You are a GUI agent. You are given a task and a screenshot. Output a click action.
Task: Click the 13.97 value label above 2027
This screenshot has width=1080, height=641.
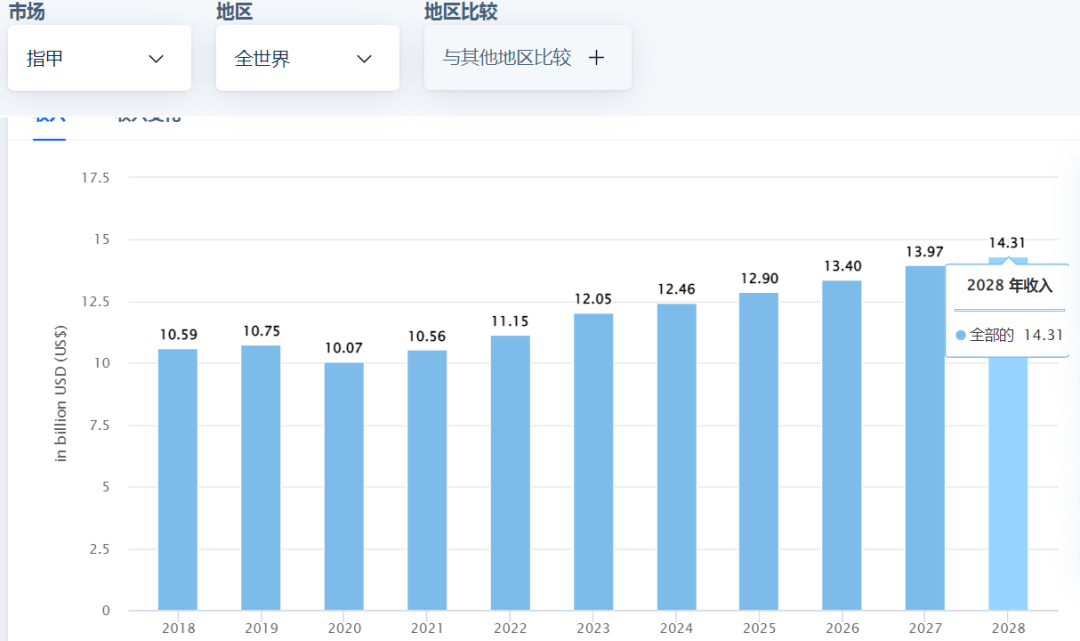coord(925,253)
